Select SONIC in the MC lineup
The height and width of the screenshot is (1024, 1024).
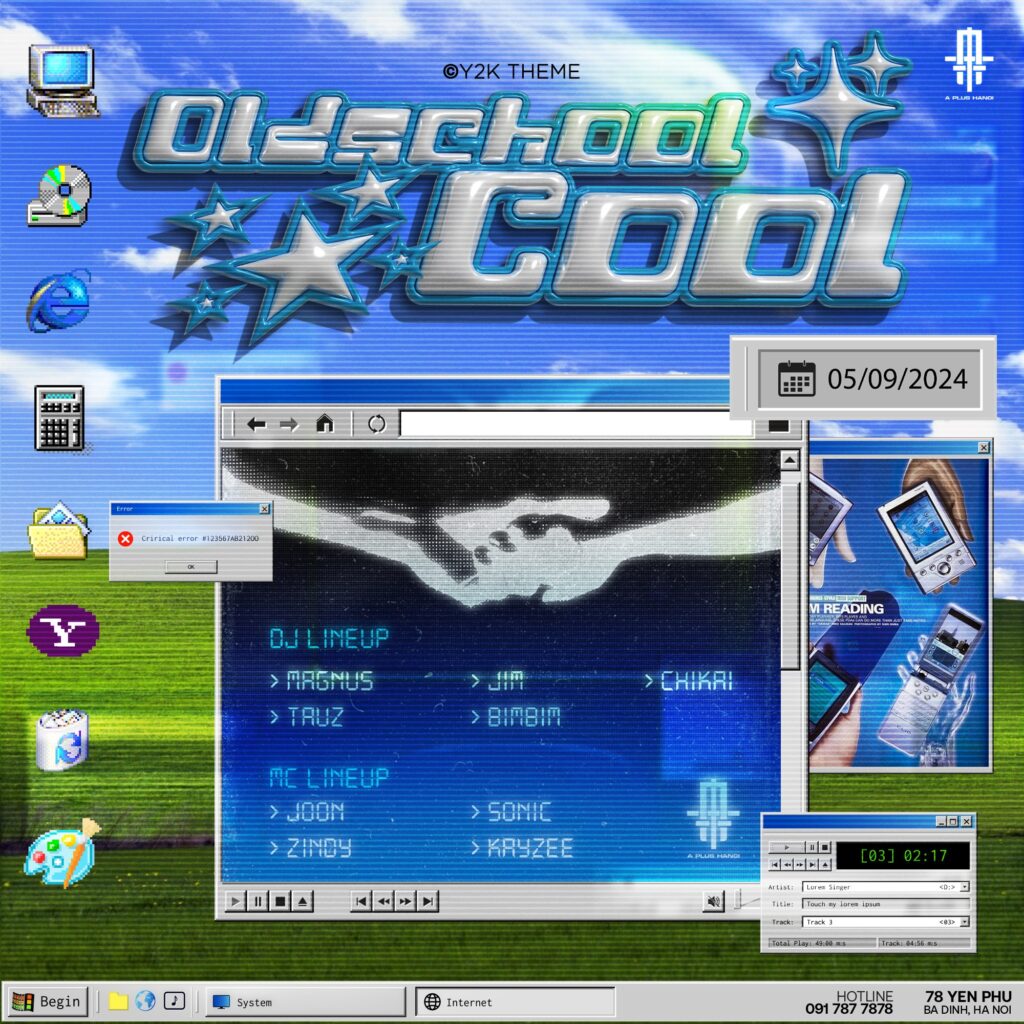click(520, 812)
